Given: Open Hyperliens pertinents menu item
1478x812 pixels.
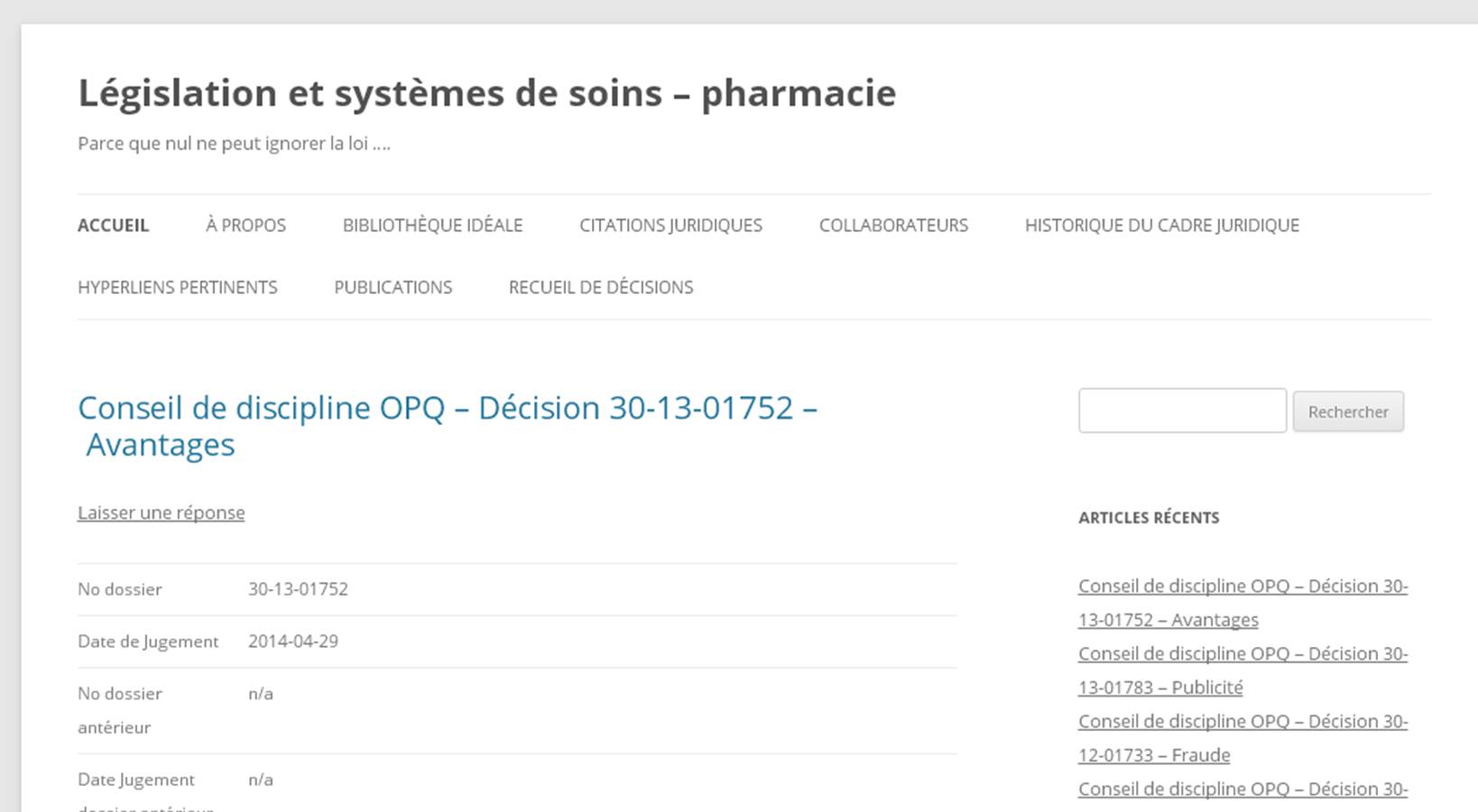Looking at the screenshot, I should point(178,288).
